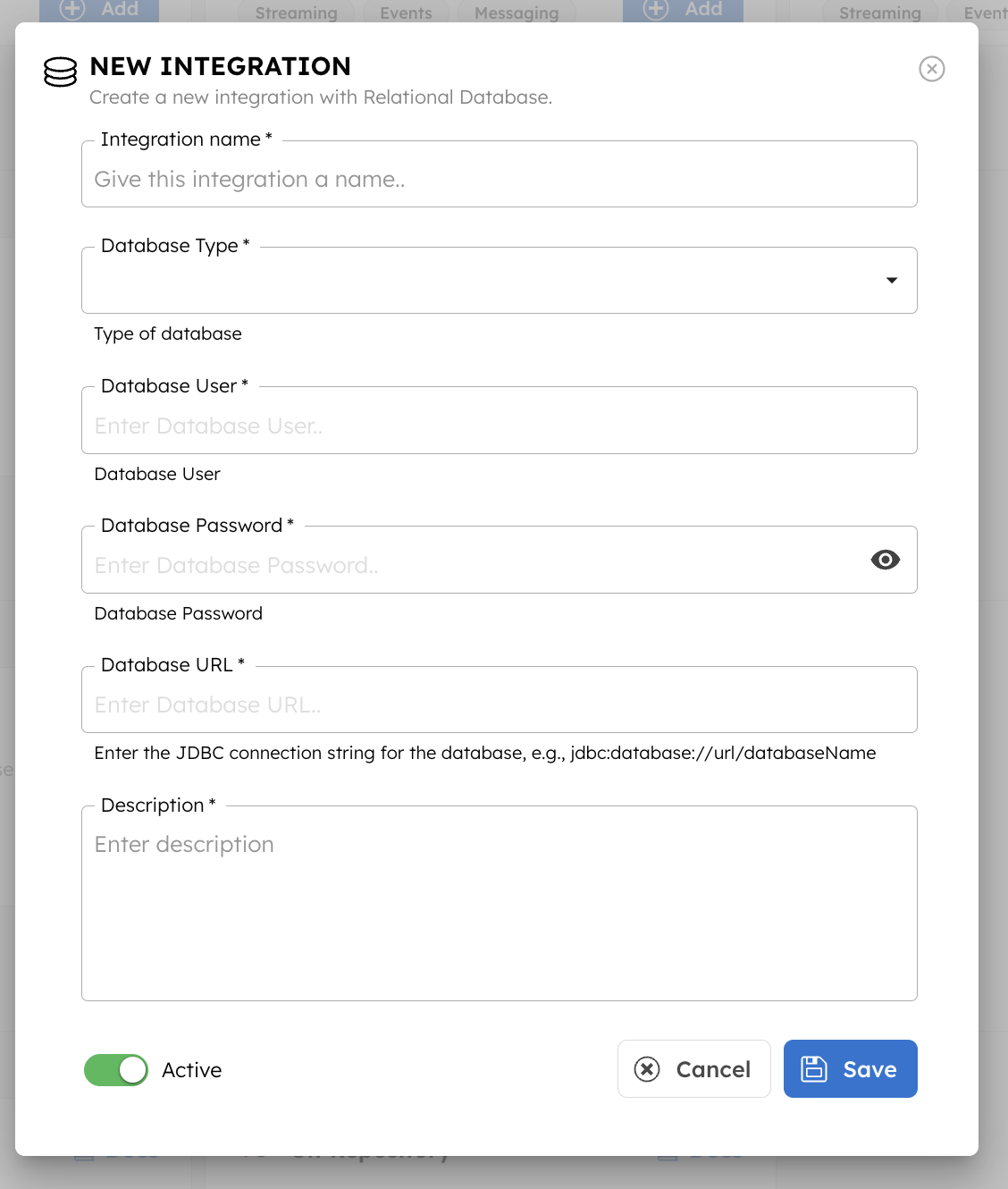Select the Events tab in background
The width and height of the screenshot is (1008, 1189).
[406, 13]
